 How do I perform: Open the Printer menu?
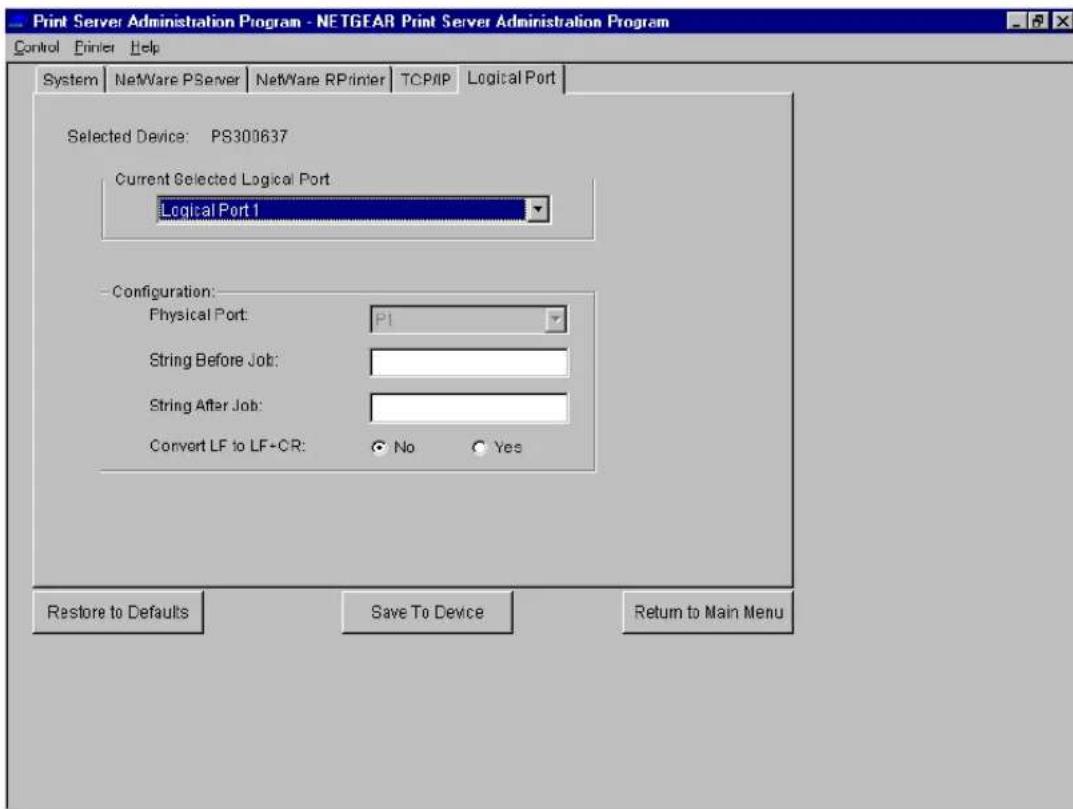click(x=94, y=47)
